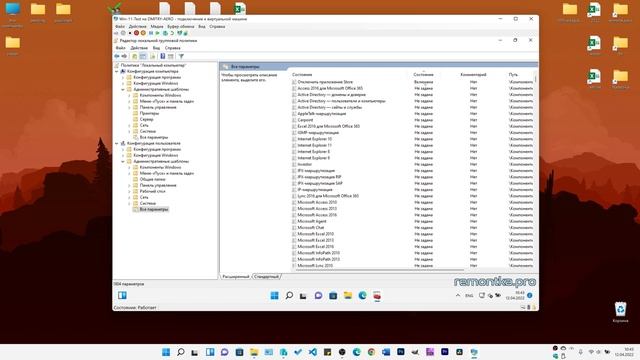Viewport: 640px width, 360px height.
Task: Click the Widgets icon on VM taskbar
Action: pos(122,295)
